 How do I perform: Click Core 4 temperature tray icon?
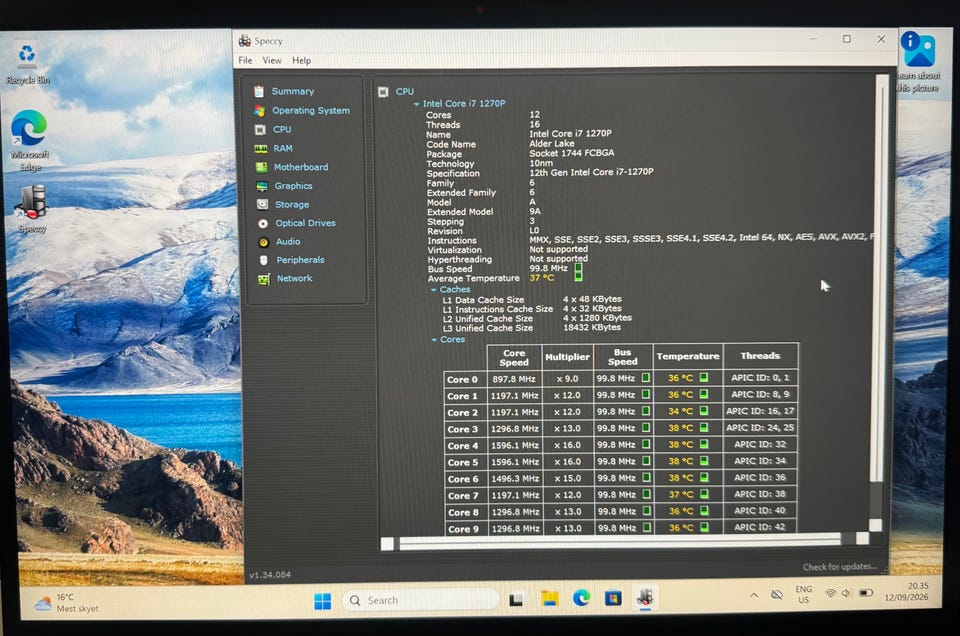[x=704, y=444]
